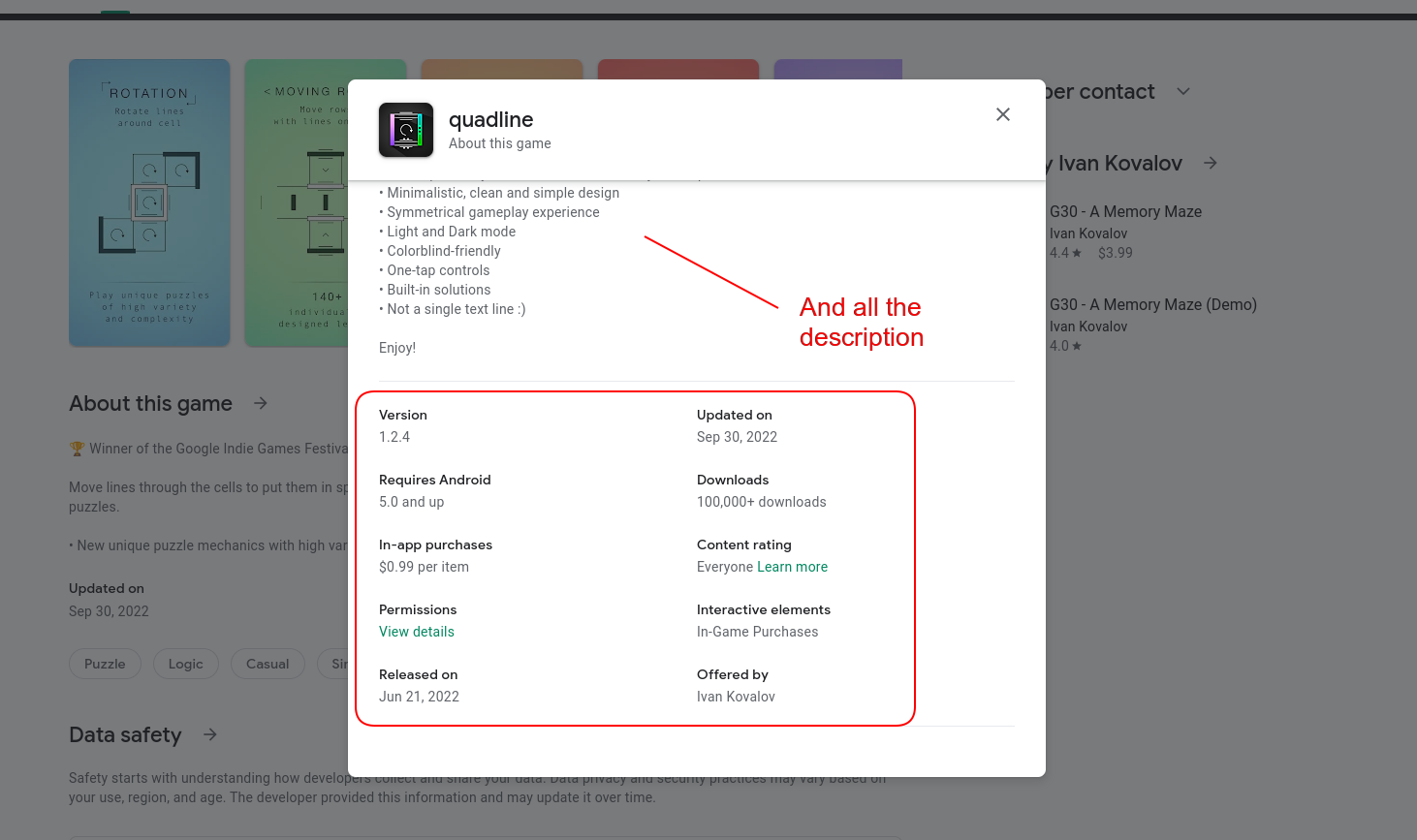
Task: Click Learn more next to Everyone rating
Action: pos(792,567)
